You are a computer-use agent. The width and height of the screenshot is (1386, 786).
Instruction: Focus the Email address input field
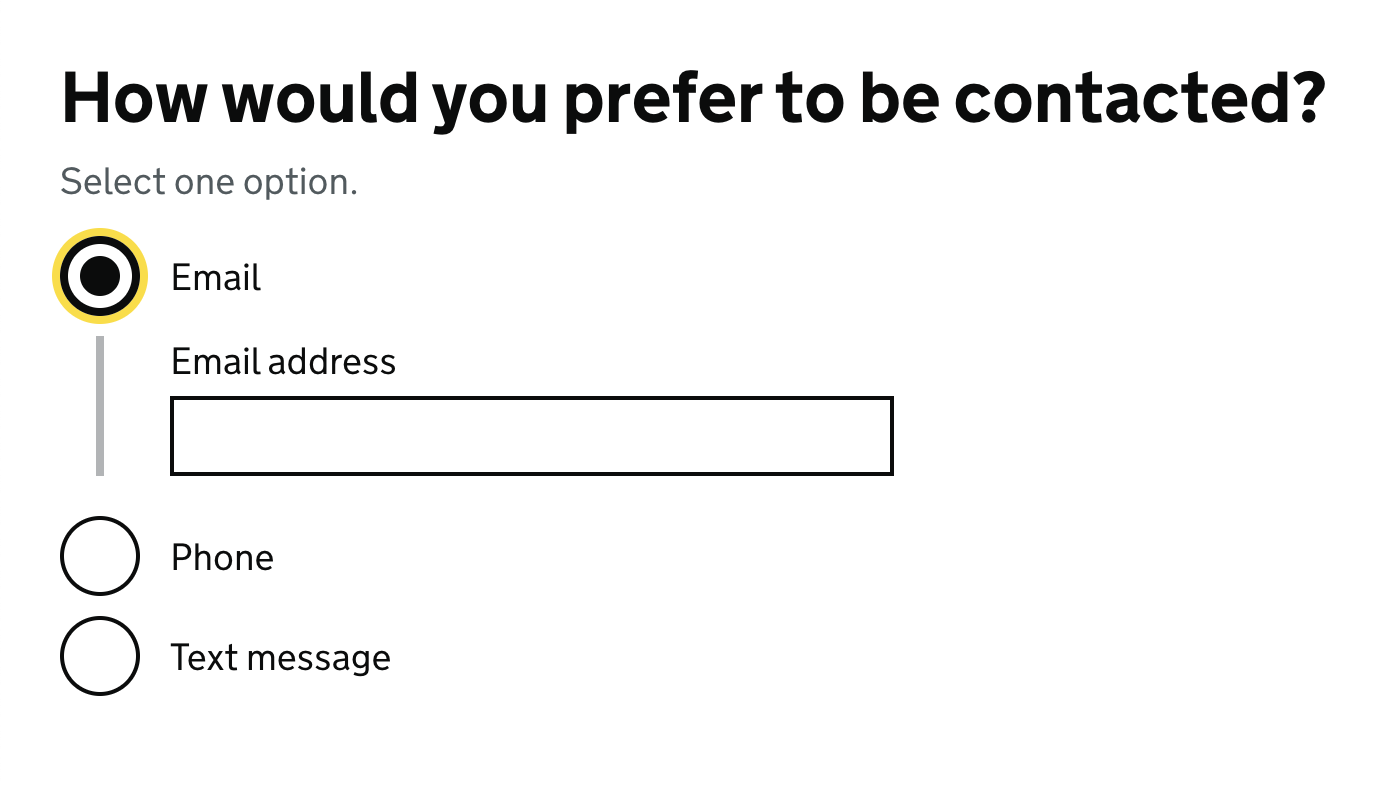(x=531, y=436)
